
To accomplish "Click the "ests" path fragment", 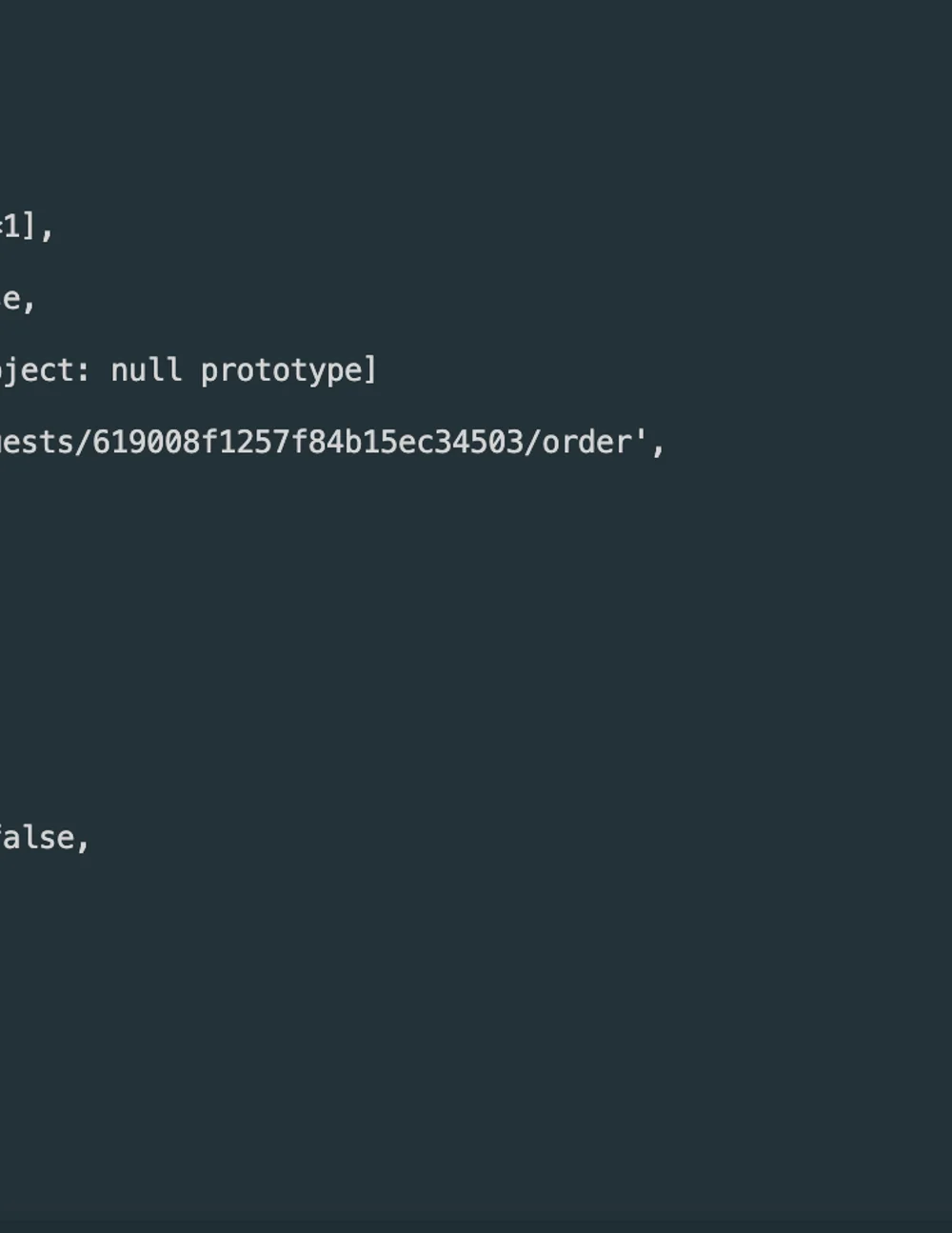I will (36, 442).
